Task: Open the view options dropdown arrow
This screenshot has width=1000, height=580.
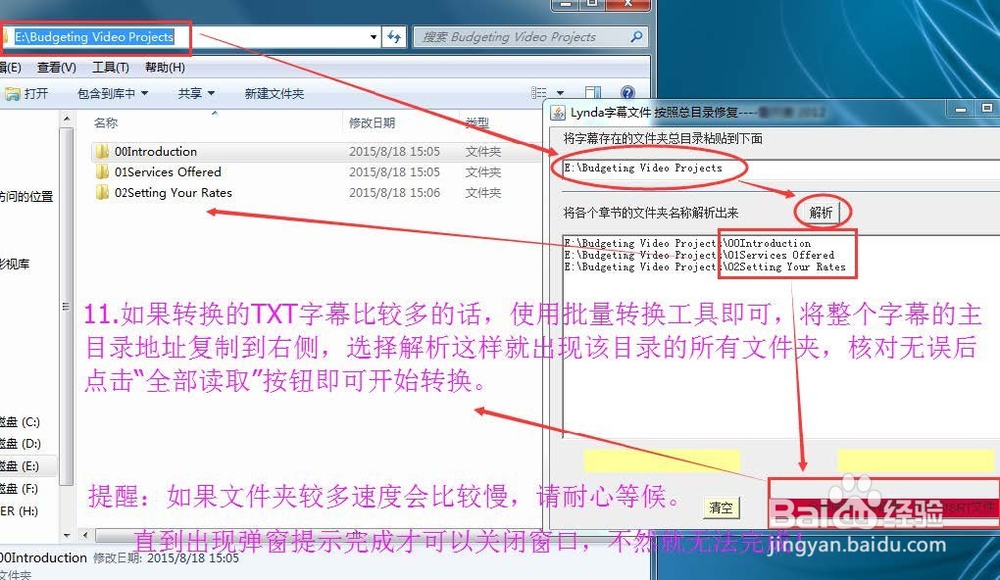Action: (560, 93)
